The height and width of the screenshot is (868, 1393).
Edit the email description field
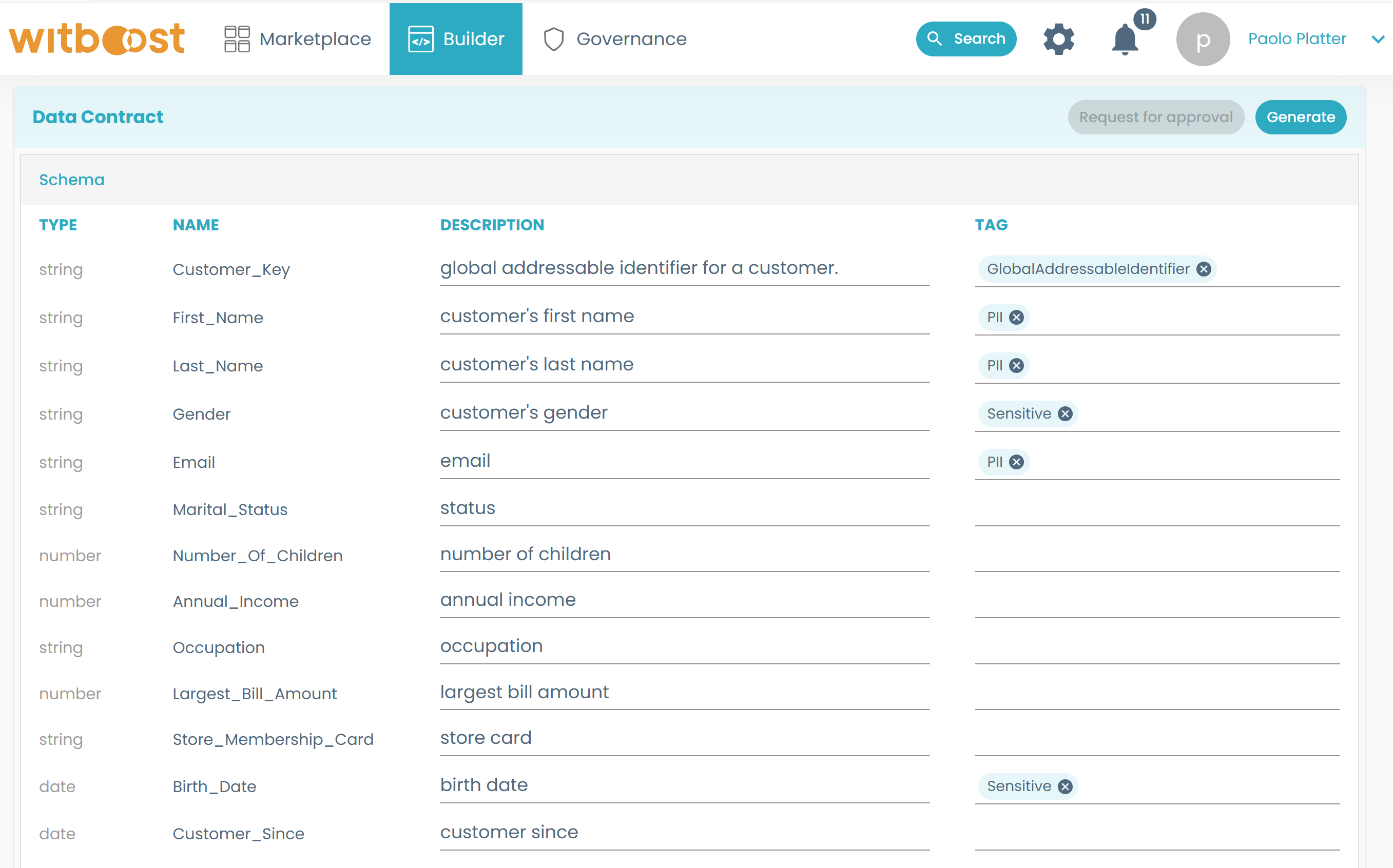[x=685, y=462]
